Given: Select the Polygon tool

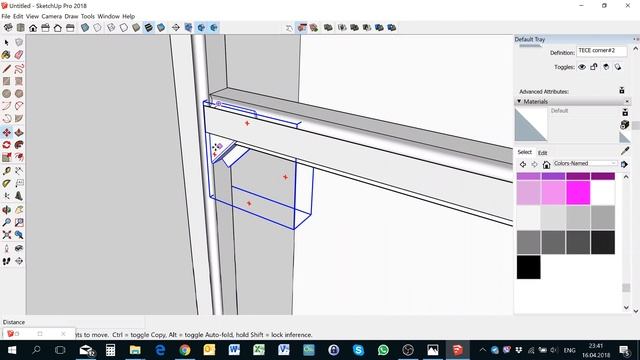Looking at the screenshot, I should pyautogui.click(x=19, y=93).
